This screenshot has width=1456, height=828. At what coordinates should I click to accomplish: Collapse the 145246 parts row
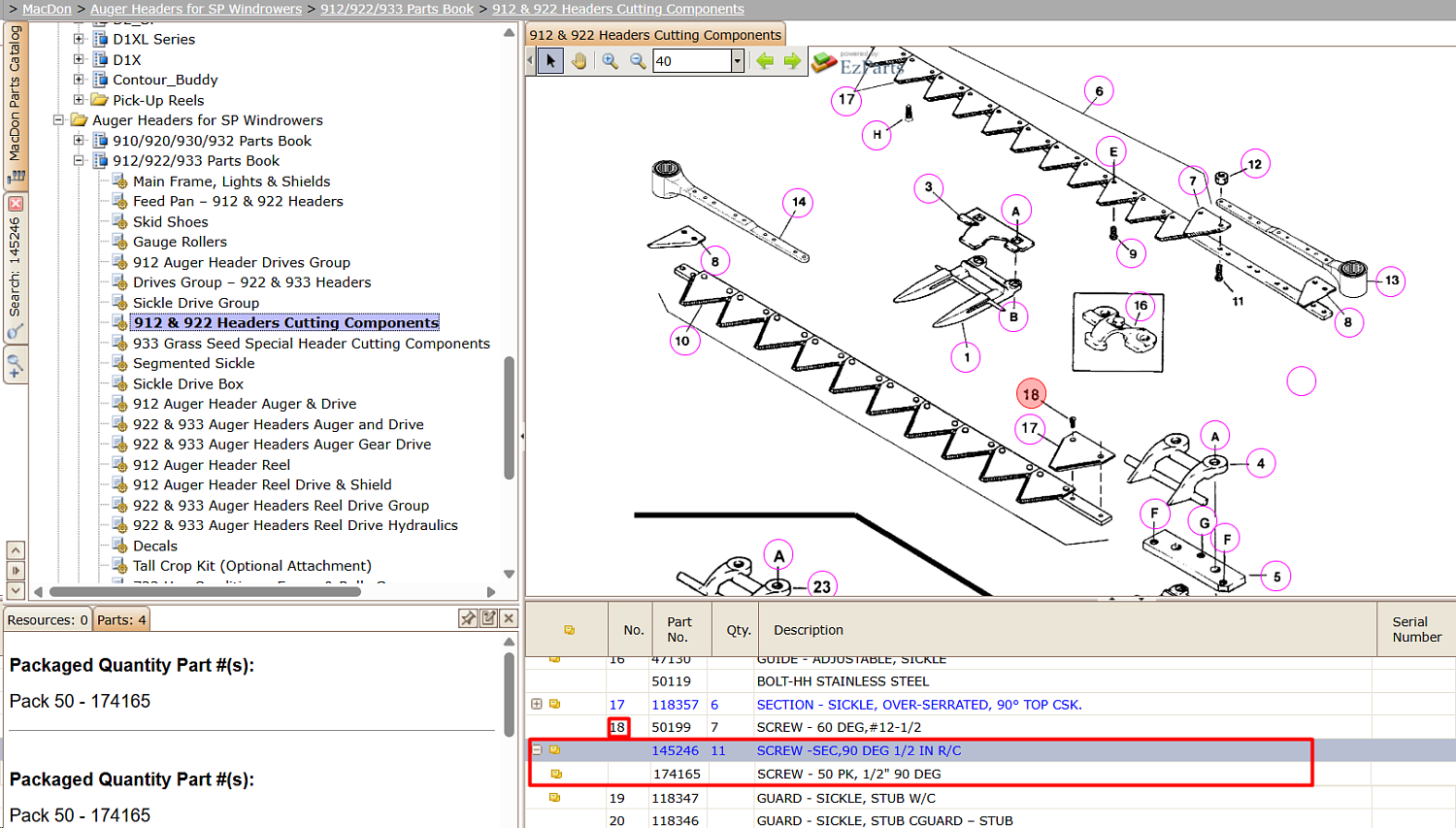[x=537, y=749]
